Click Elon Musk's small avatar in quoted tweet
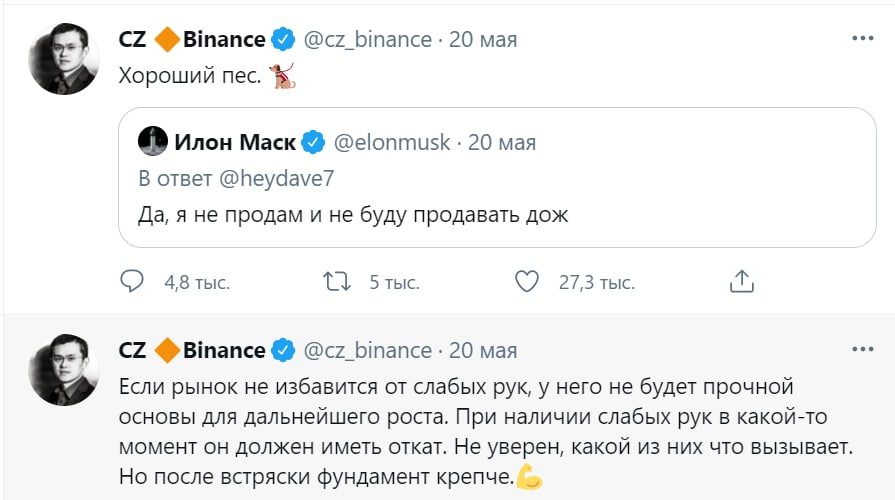895x500 pixels. pos(152,142)
